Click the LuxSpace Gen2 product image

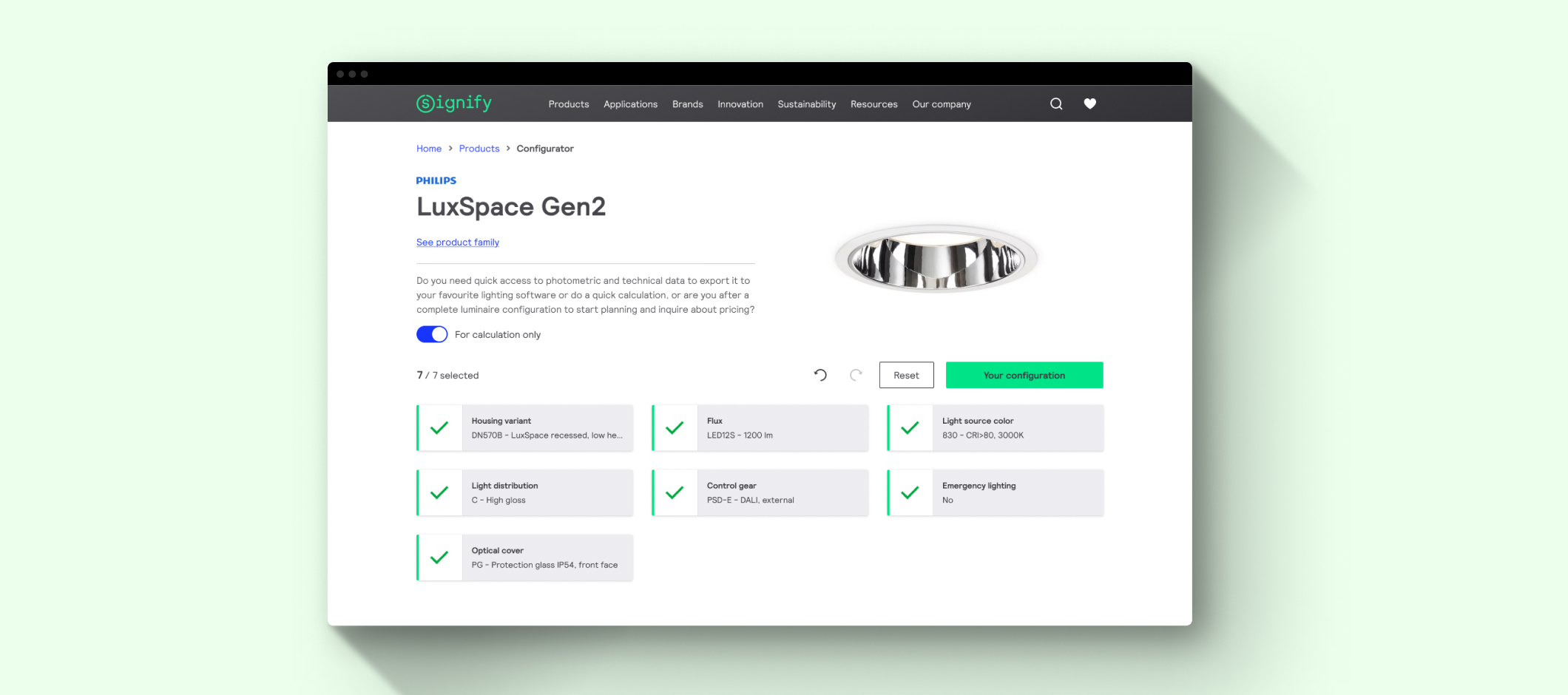[x=934, y=259]
